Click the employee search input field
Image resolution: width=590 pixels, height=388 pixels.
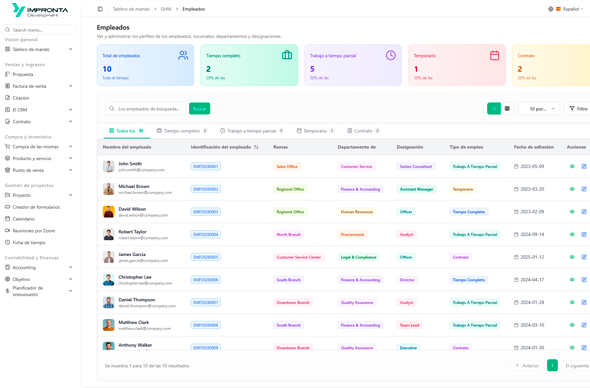tap(146, 108)
